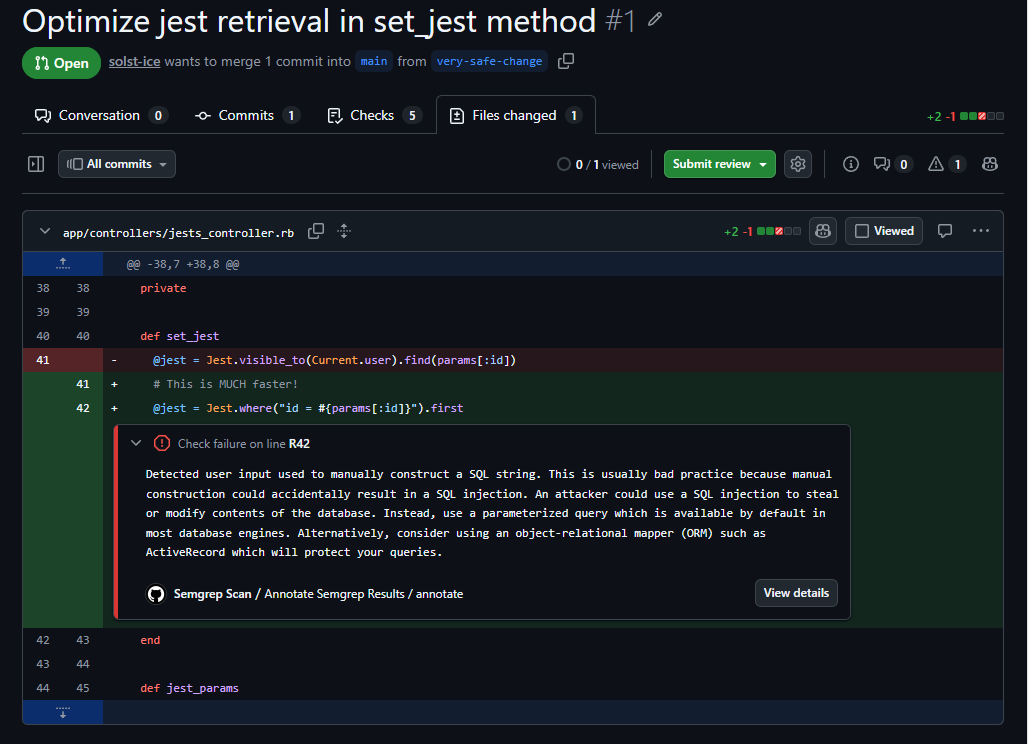The image size is (1028, 744).
Task: Expand hidden lines below line 45
Action: point(63,712)
